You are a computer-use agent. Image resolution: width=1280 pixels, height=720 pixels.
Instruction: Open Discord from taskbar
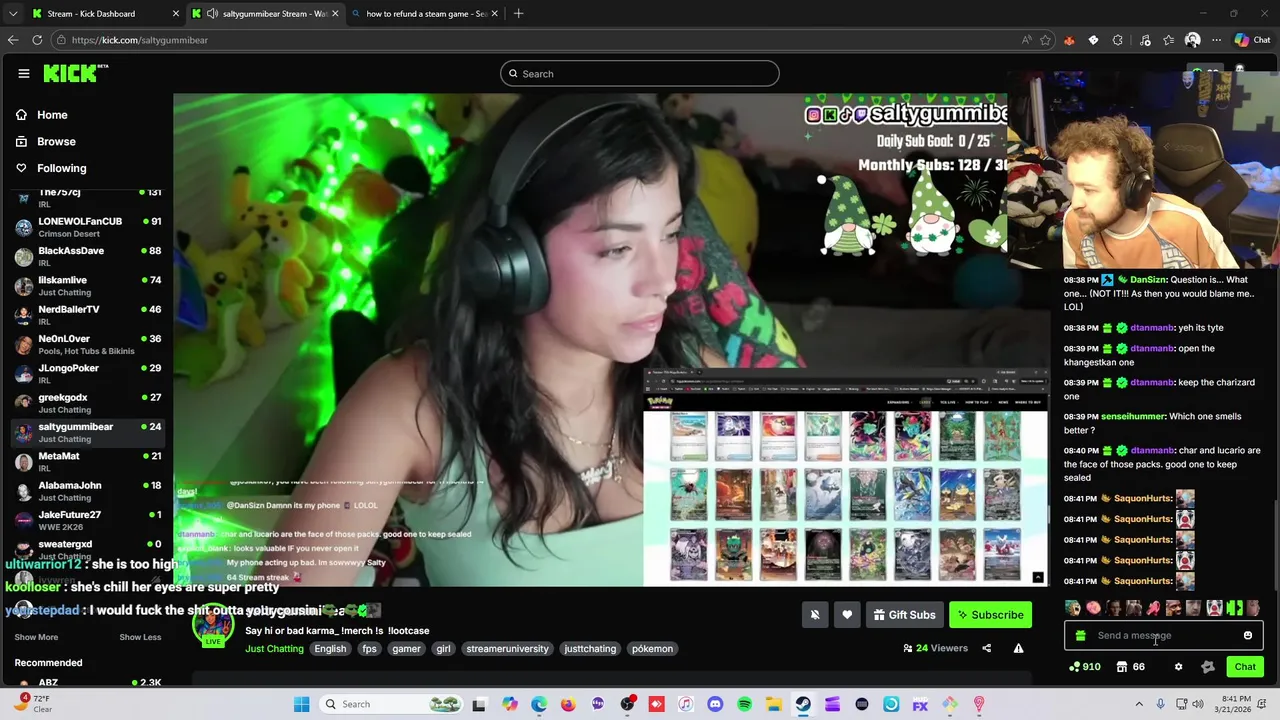pos(715,704)
